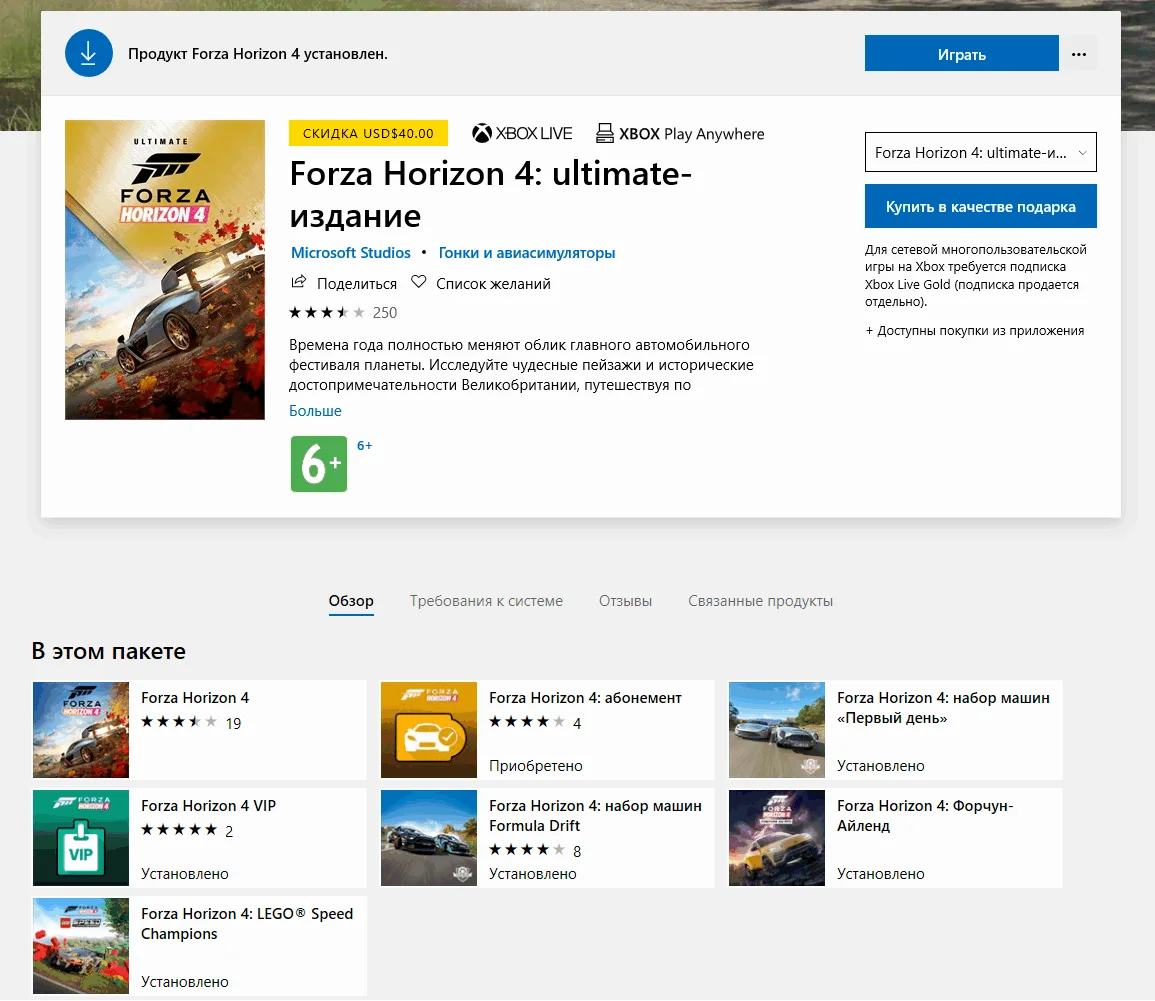The height and width of the screenshot is (1001, 1155).
Task: Expand the Forza Horizon 4: ultimate edition dropdown
Action: pos(980,152)
